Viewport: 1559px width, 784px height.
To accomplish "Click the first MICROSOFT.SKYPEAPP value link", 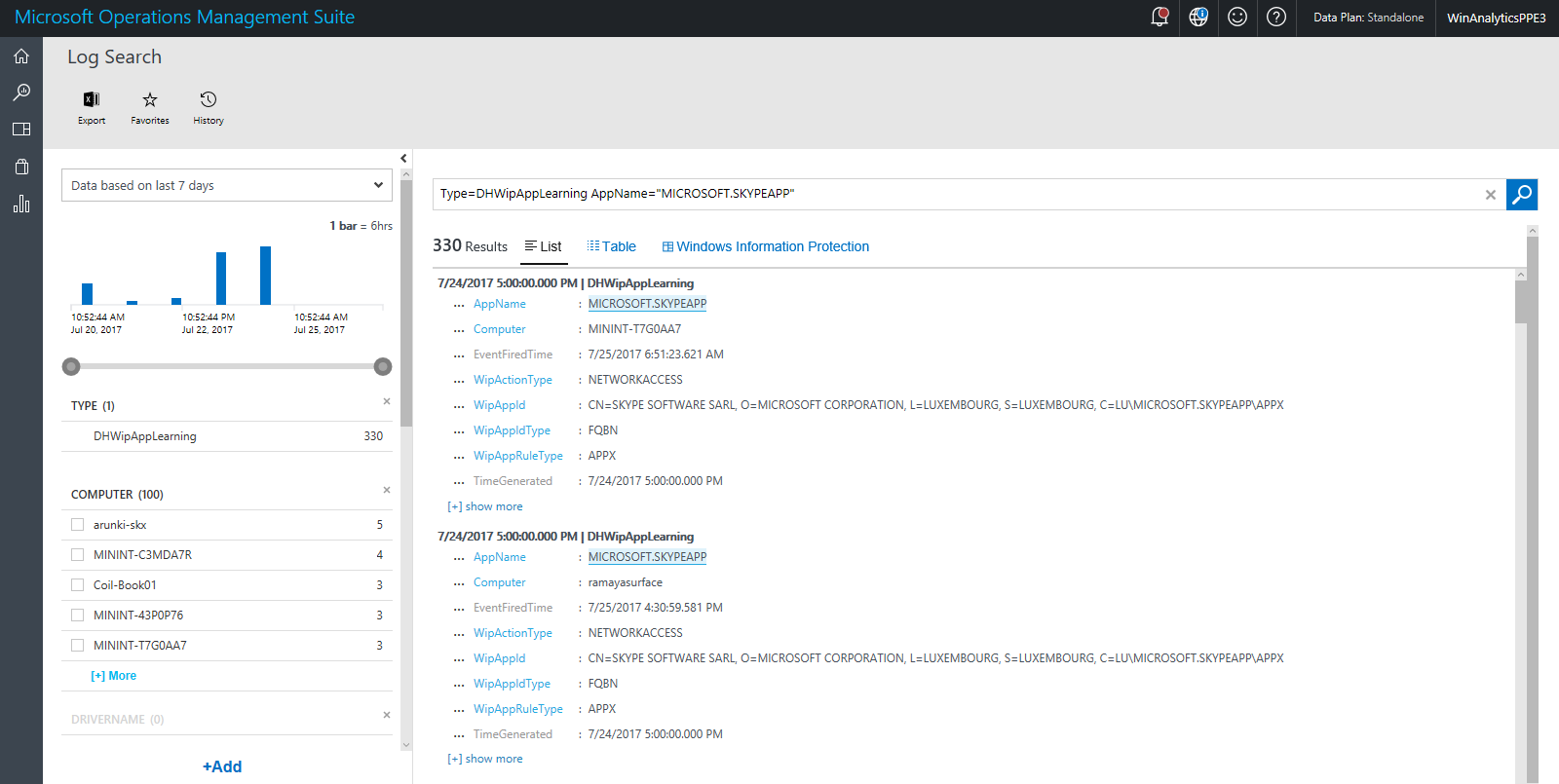I will [x=647, y=304].
